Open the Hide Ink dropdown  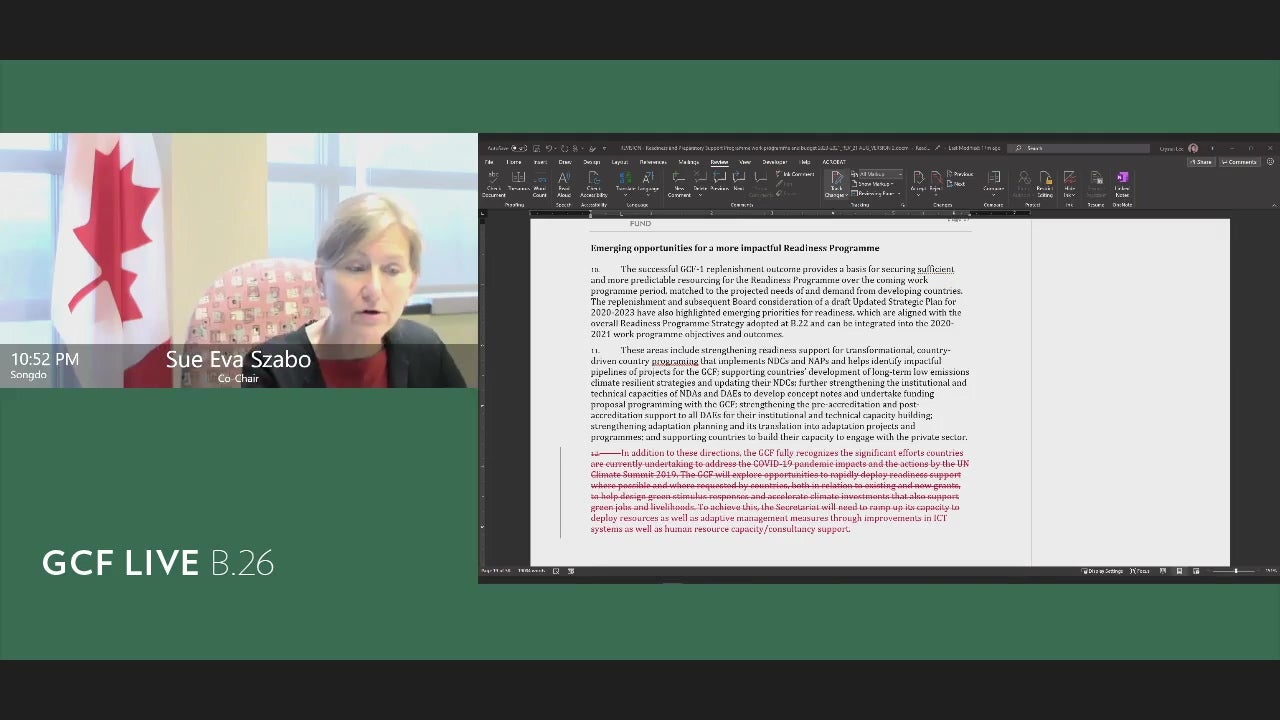tap(1069, 184)
